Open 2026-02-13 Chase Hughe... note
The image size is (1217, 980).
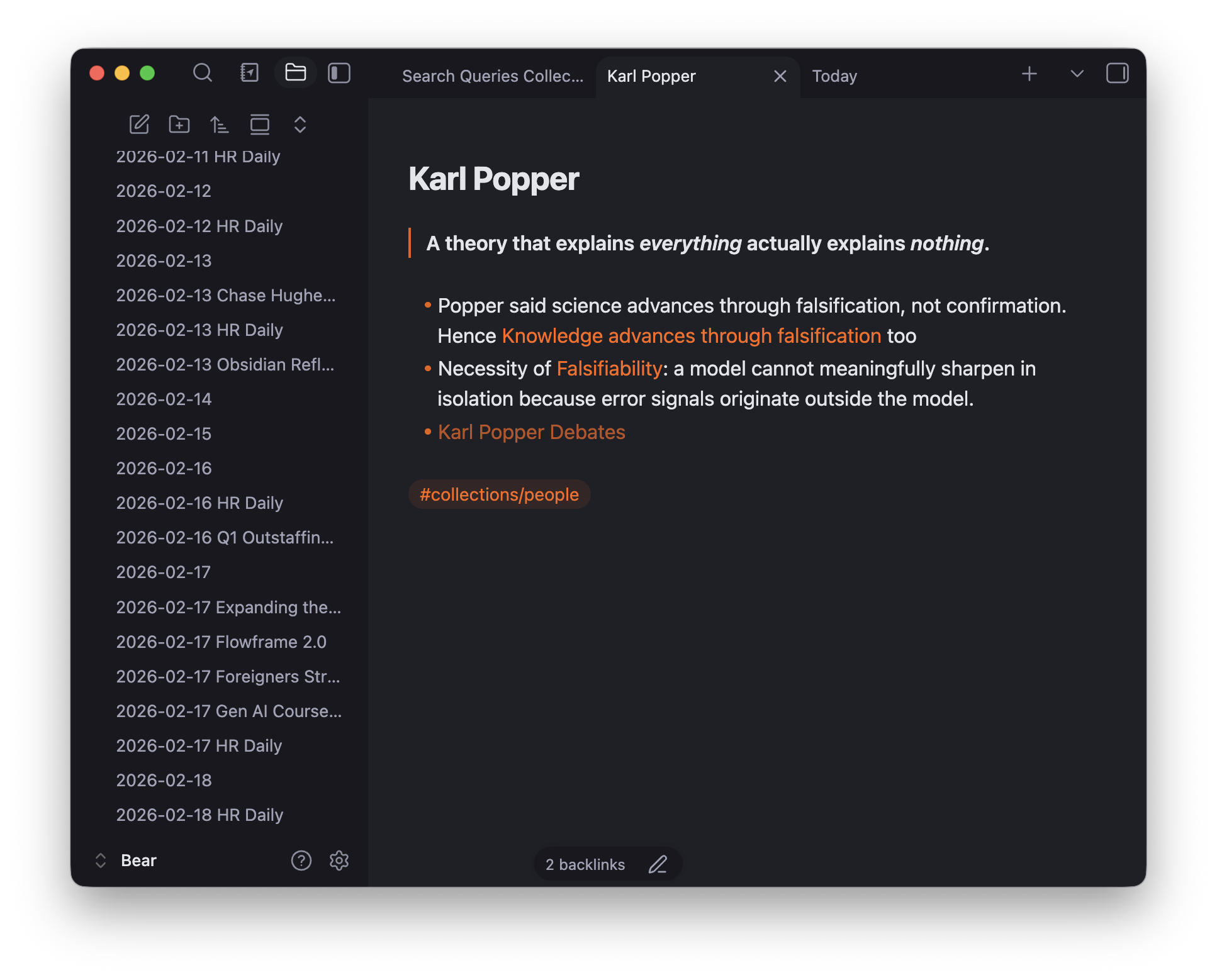pyautogui.click(x=226, y=295)
